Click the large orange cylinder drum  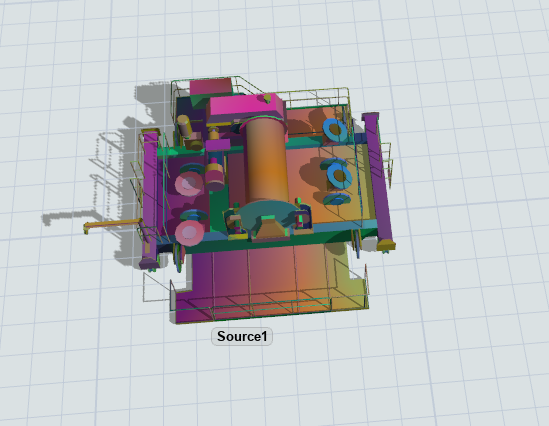[267, 163]
